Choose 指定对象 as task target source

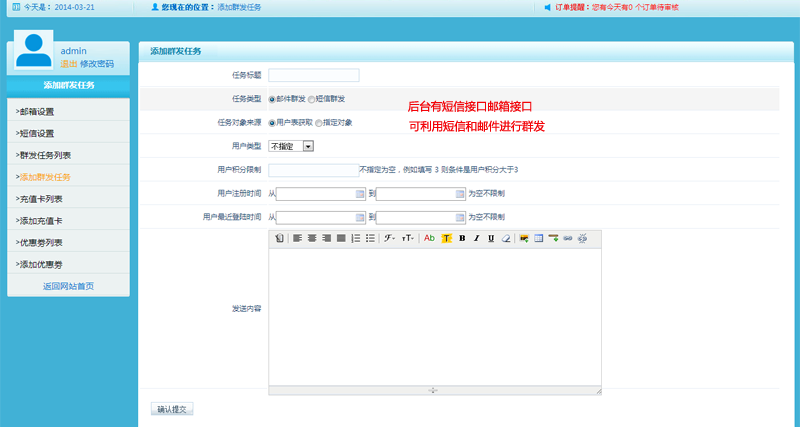(x=319, y=122)
